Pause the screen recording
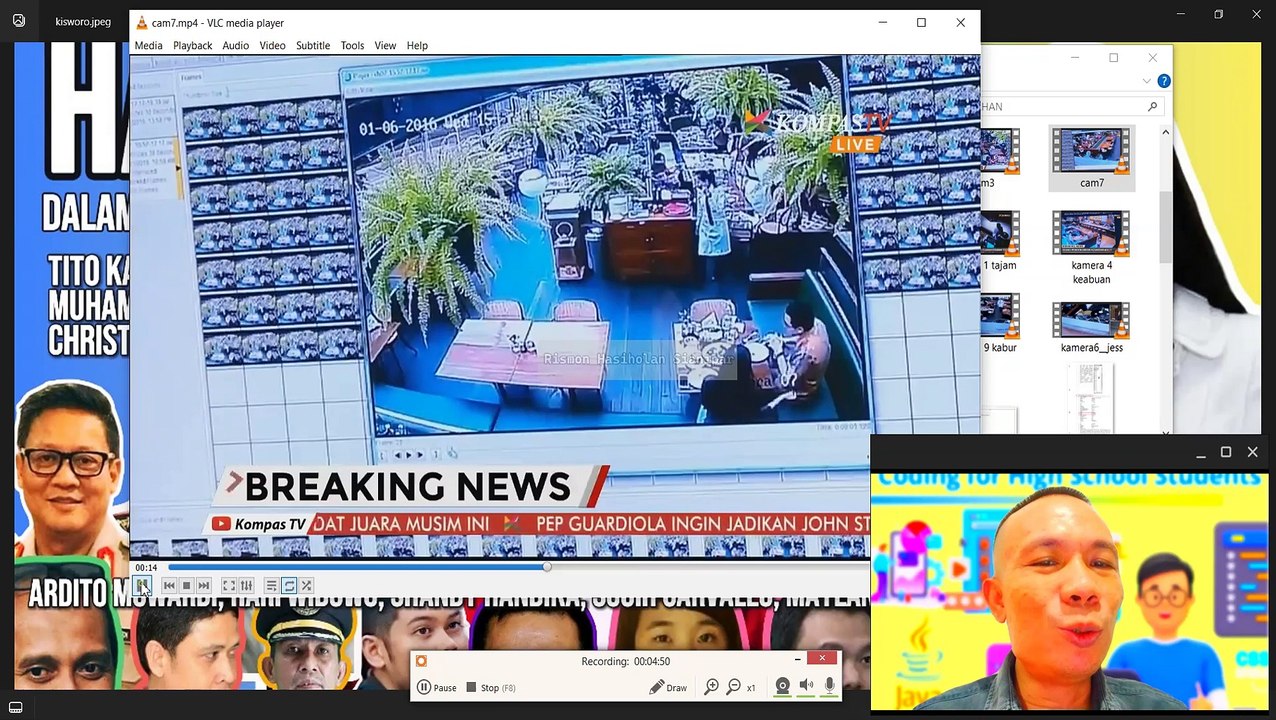Viewport: 1276px width, 720px height. (438, 687)
